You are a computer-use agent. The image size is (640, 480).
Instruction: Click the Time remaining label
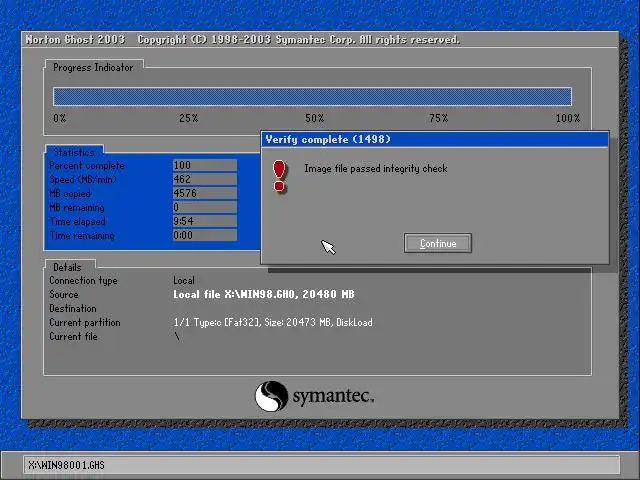coord(82,236)
